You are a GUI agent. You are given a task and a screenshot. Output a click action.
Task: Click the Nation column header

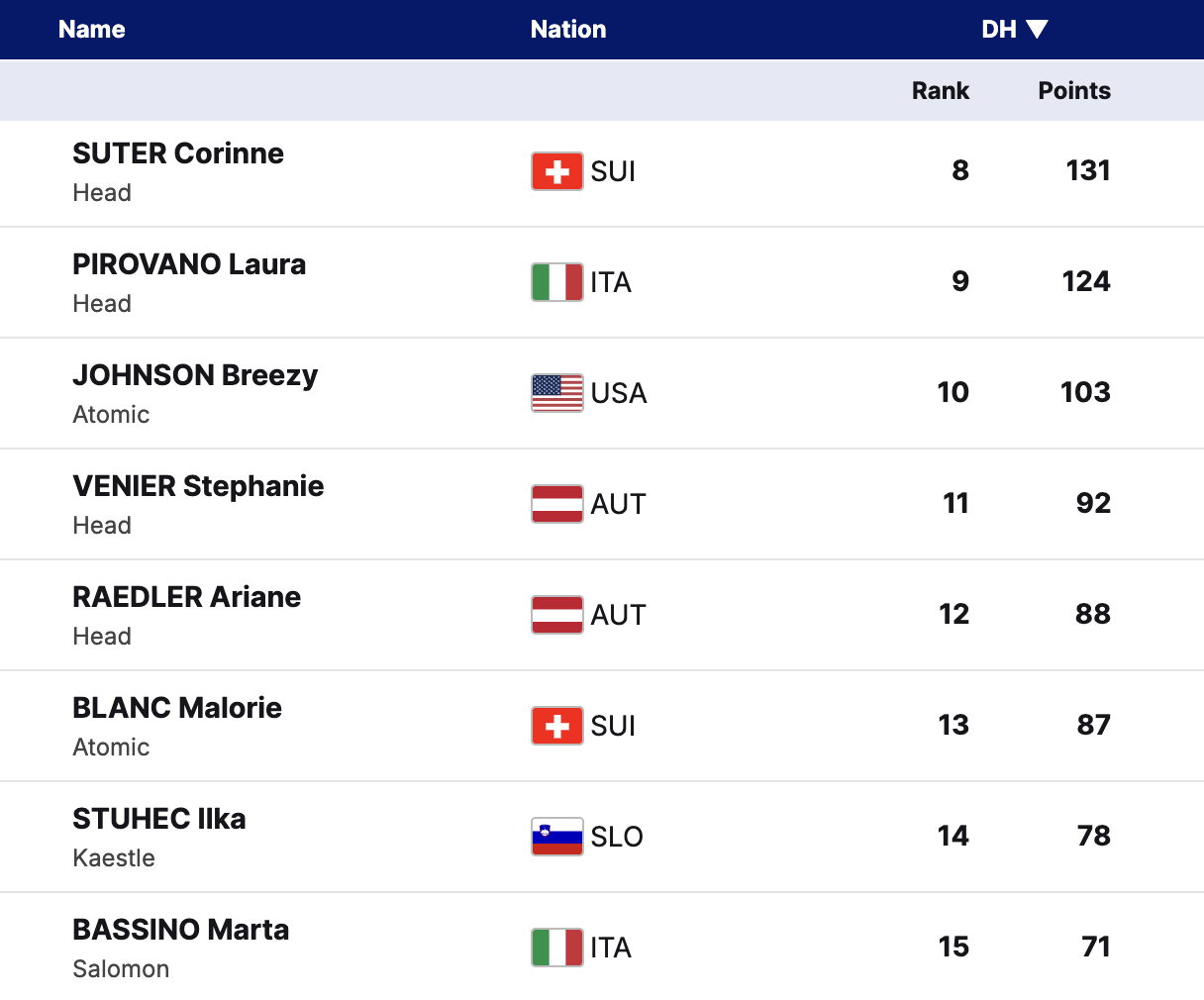(x=568, y=29)
